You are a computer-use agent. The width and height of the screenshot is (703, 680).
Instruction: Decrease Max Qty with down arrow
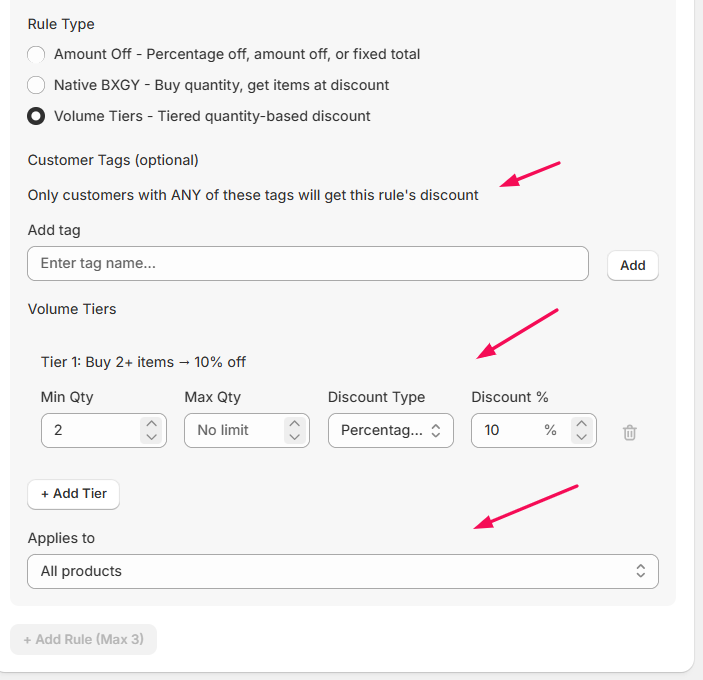coord(294,437)
